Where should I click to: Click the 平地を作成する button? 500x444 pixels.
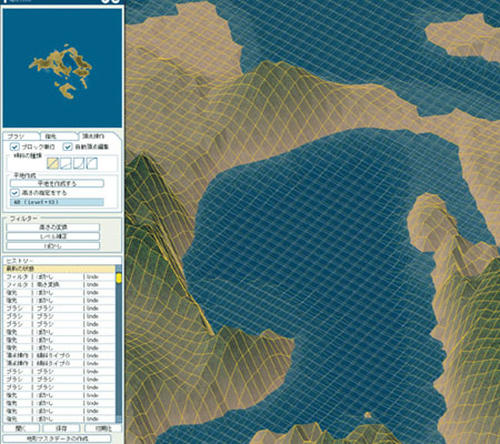57,183
